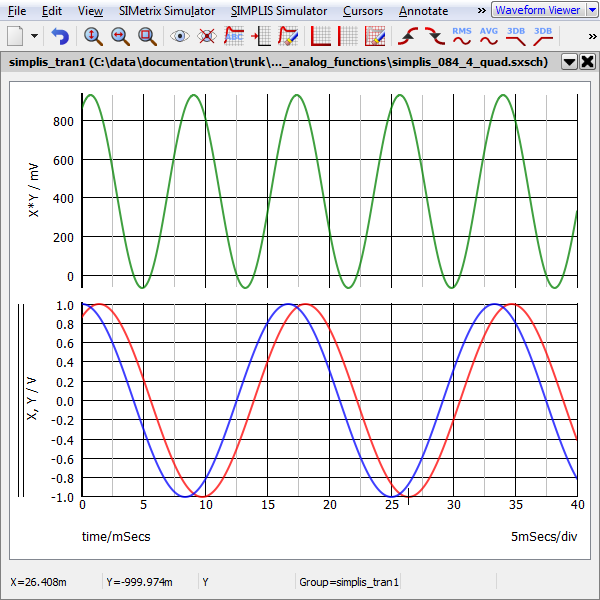
Task: Click the vertical zoom magnifier icon
Action: 92,36
